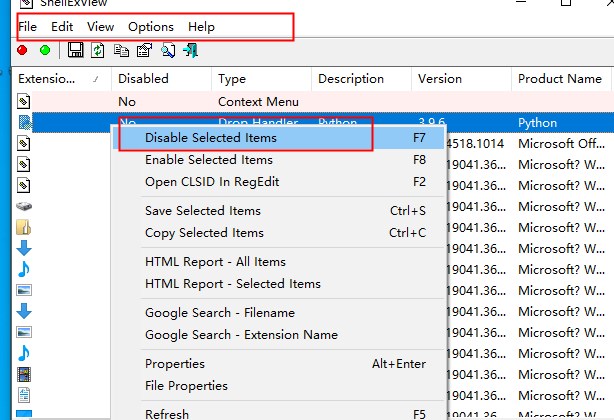Open the View menu
This screenshot has width=614, height=420.
click(x=100, y=27)
